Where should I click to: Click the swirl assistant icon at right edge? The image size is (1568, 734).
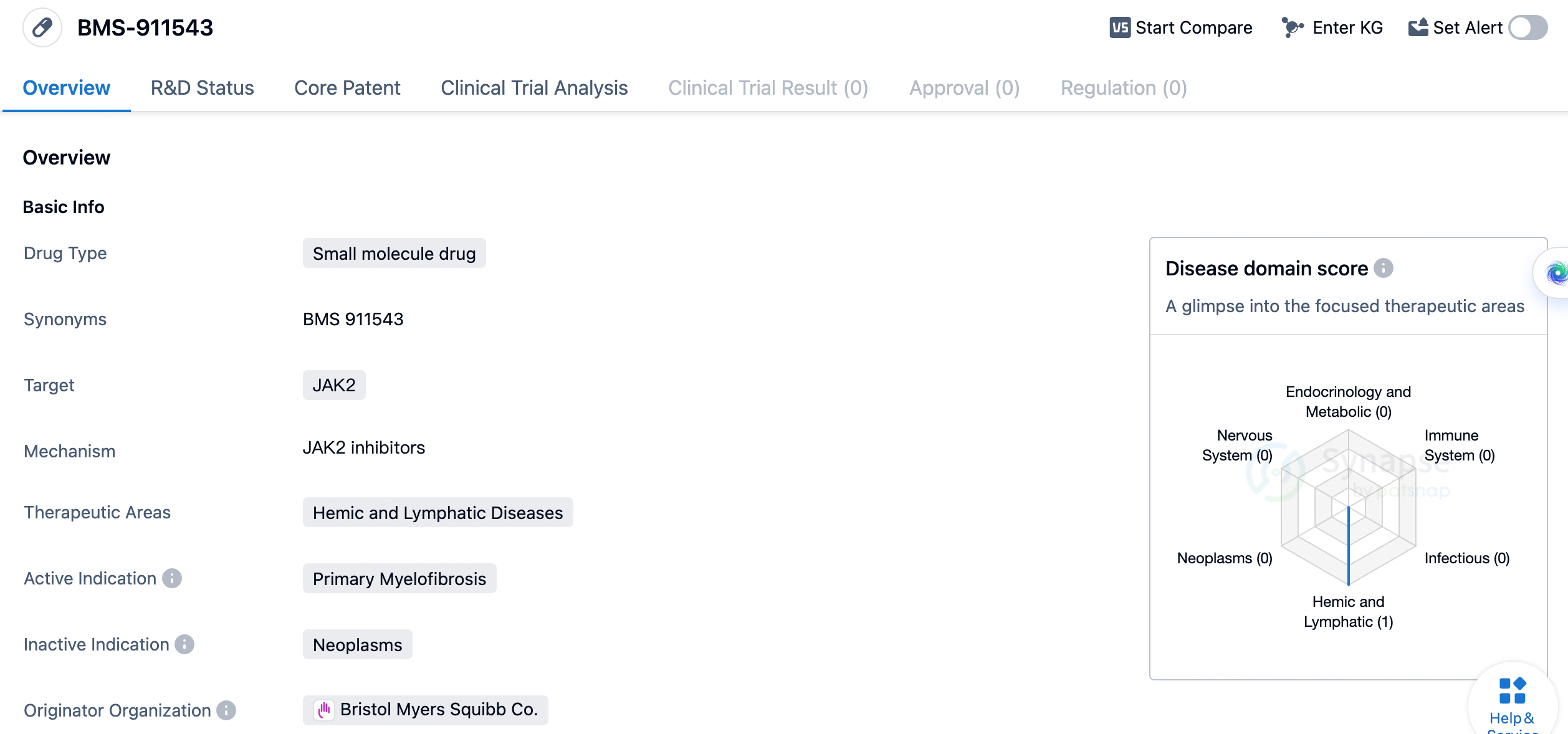point(1556,273)
